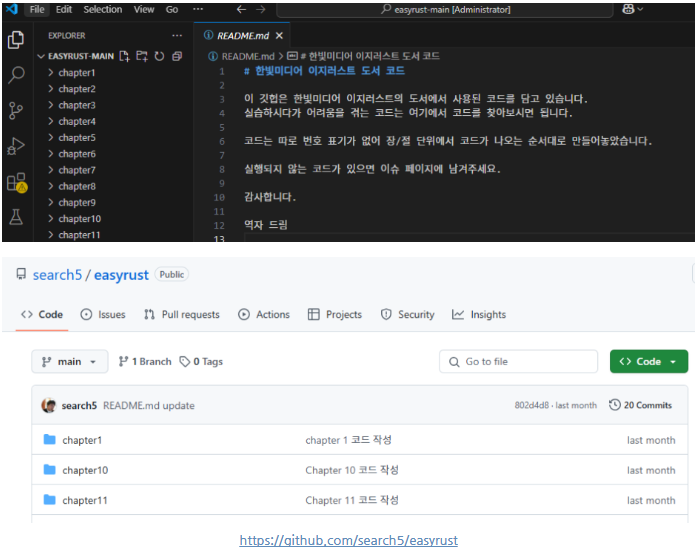Open the Testing flask view
This screenshot has height=555, width=697.
pos(16,217)
